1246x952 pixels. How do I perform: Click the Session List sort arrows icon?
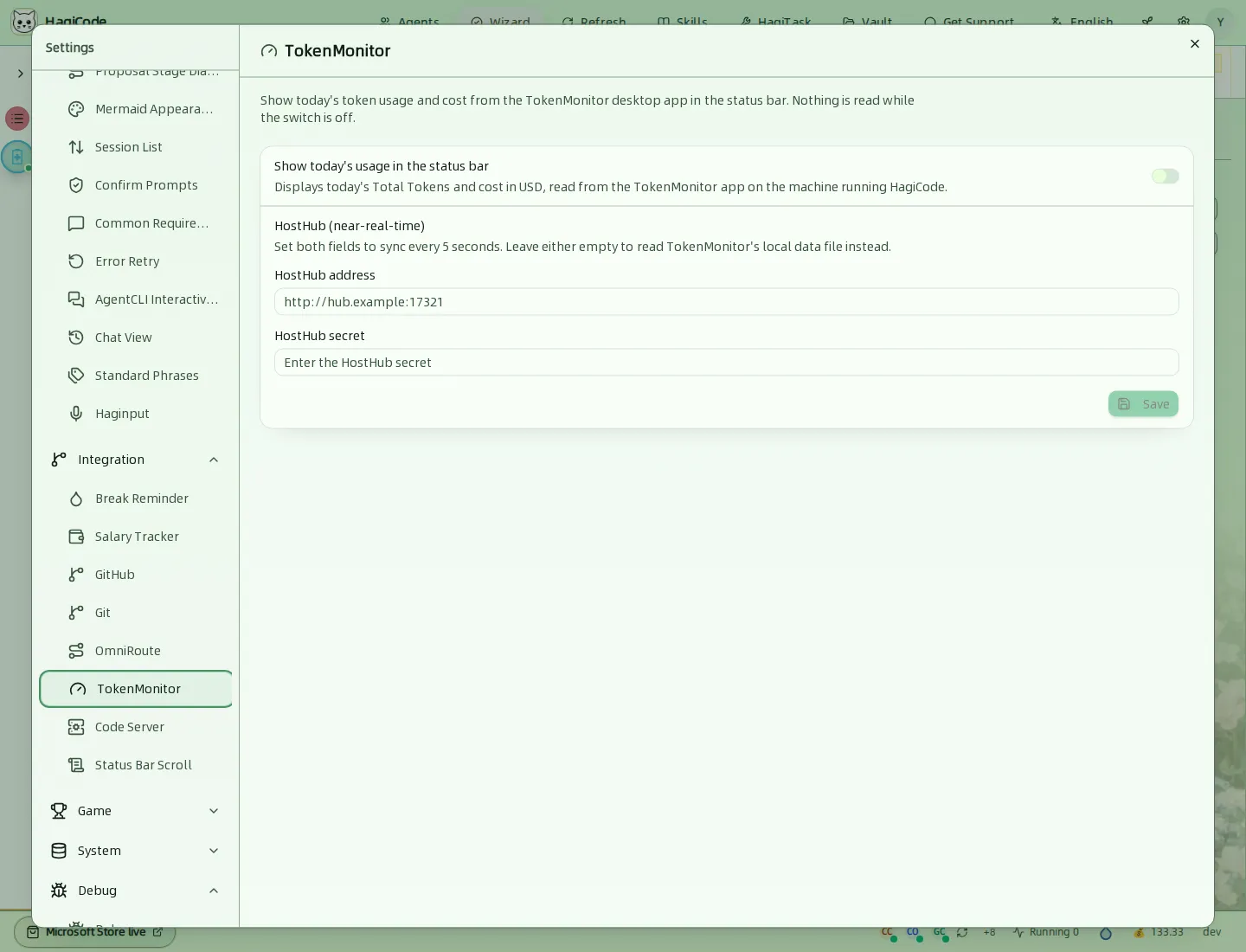click(x=76, y=147)
